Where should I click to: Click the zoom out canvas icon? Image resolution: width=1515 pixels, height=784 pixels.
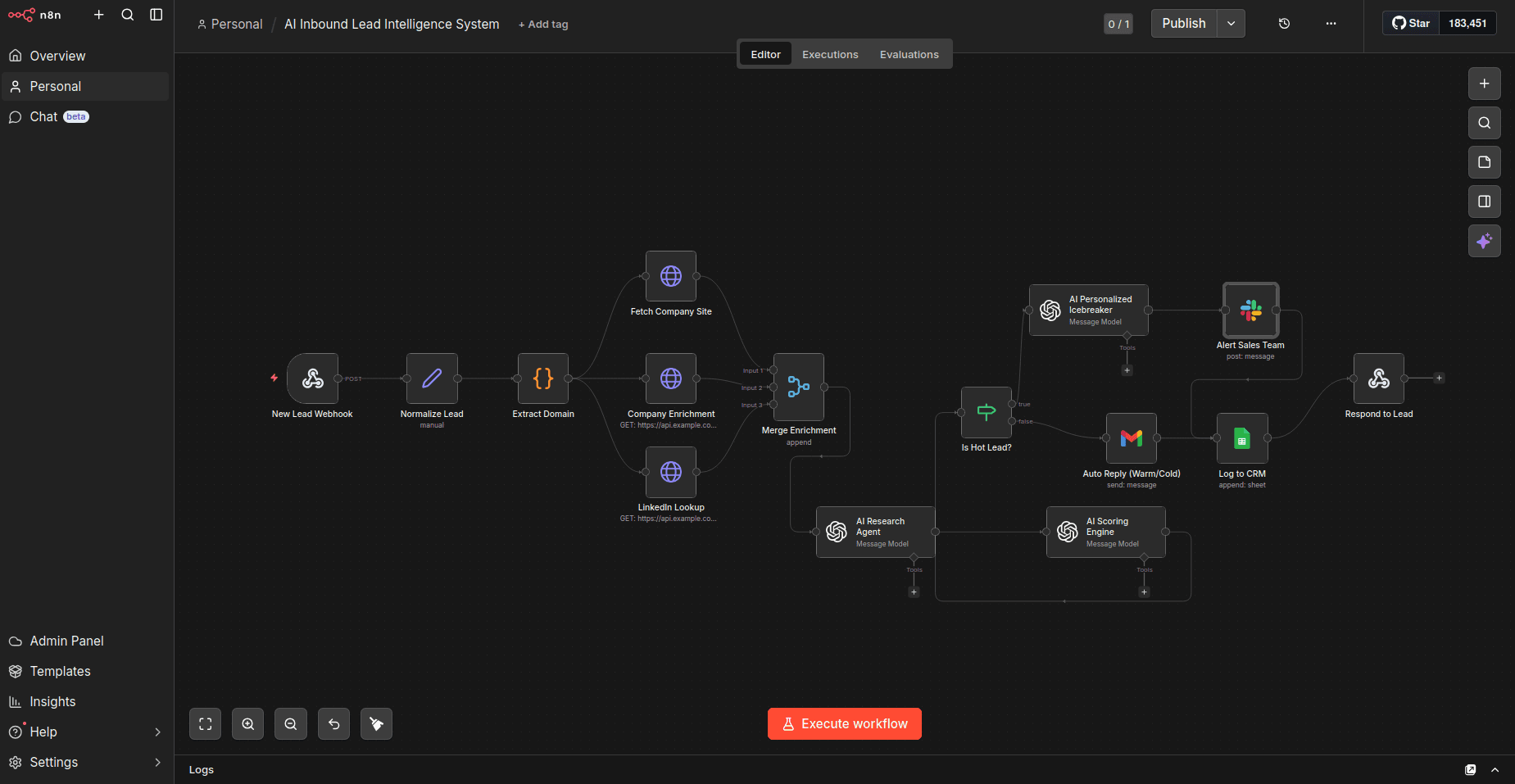(290, 723)
